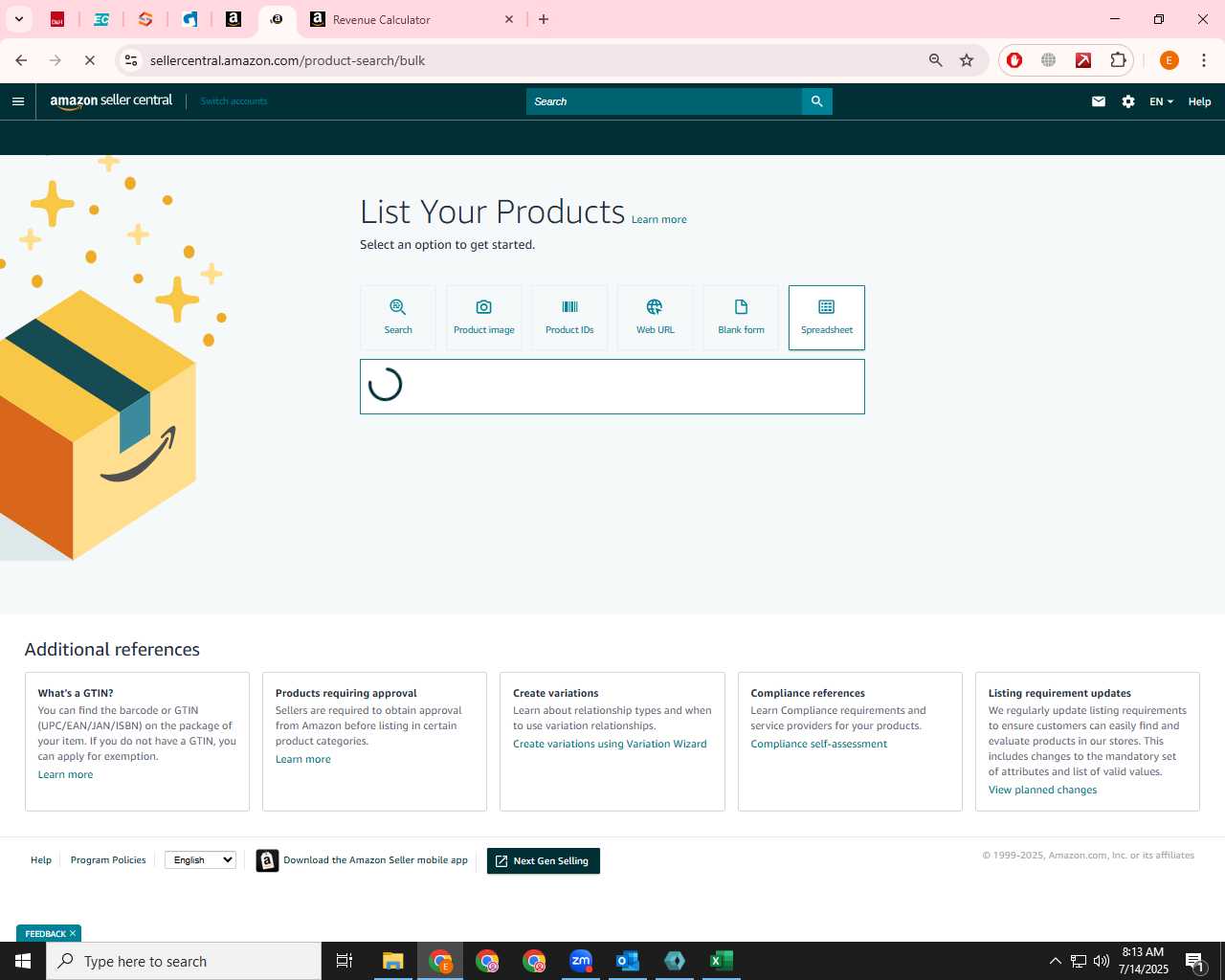Open the Windows Start menu
Screen dimensions: 1225x980
pyautogui.click(x=23, y=961)
